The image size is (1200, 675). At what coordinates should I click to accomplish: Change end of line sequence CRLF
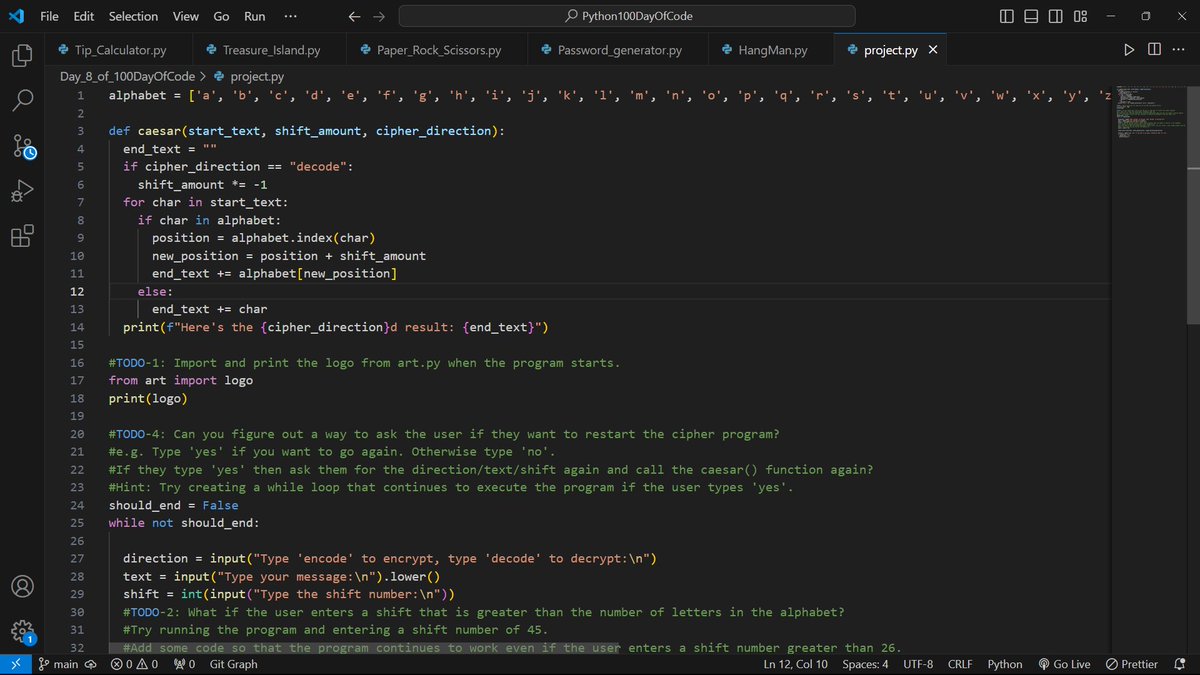tap(960, 664)
